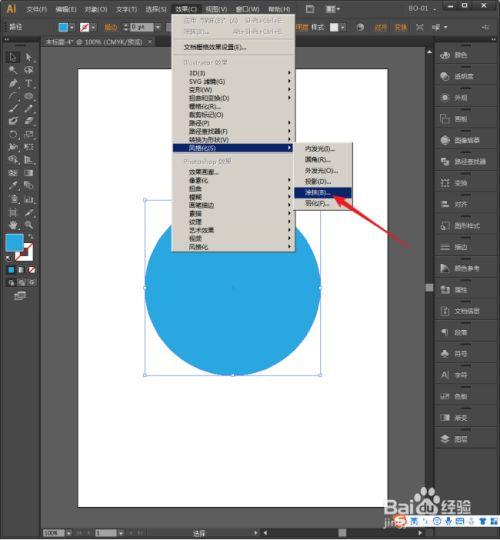Select the Eraser tool

click(x=29, y=121)
